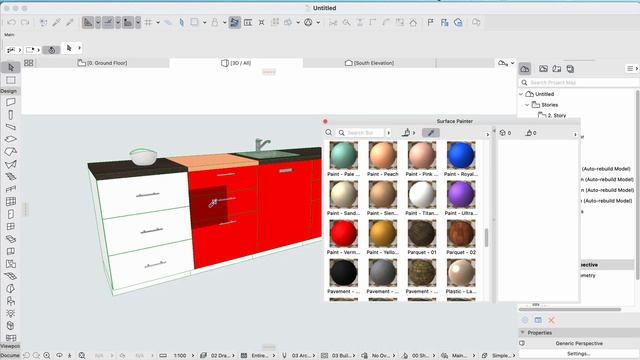Select the Door tool
The image size is (640, 360).
[x=11, y=214]
